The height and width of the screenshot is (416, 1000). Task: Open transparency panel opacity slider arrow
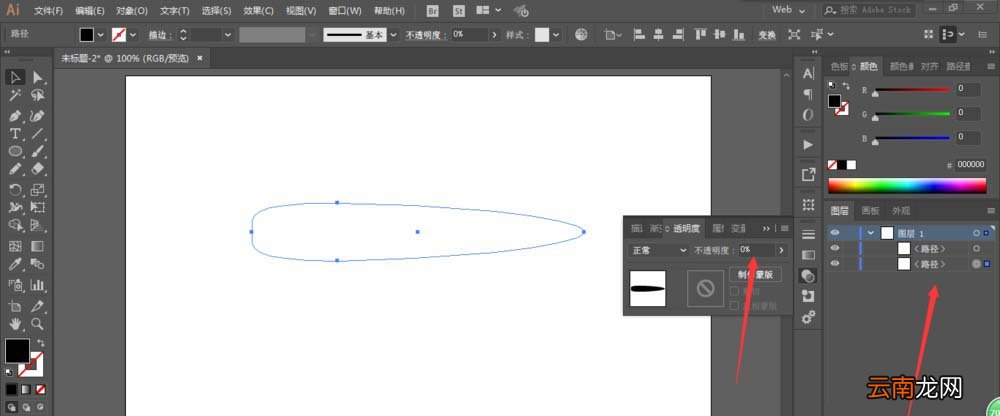coord(781,250)
